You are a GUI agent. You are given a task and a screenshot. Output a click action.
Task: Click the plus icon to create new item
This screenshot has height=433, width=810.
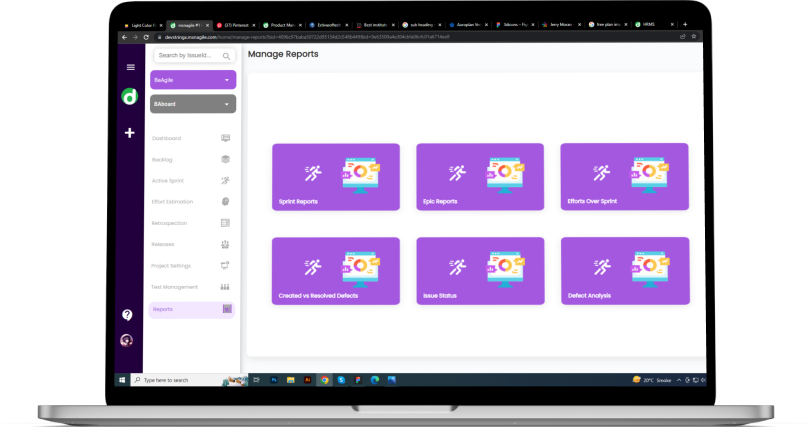tap(130, 133)
